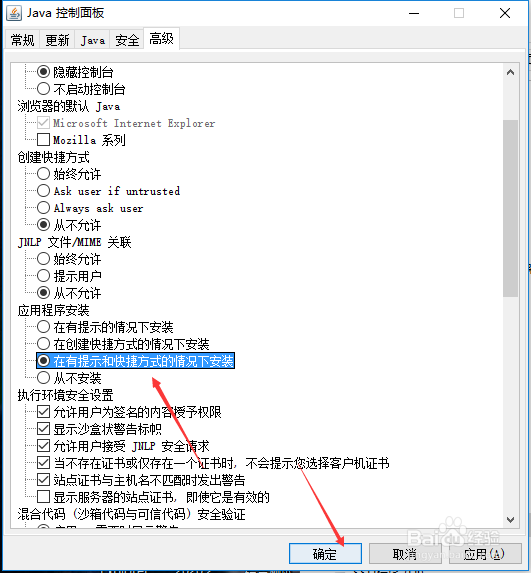
Task: Uncheck 显示沙盒状警告标帜 checkbox
Action: point(43,429)
